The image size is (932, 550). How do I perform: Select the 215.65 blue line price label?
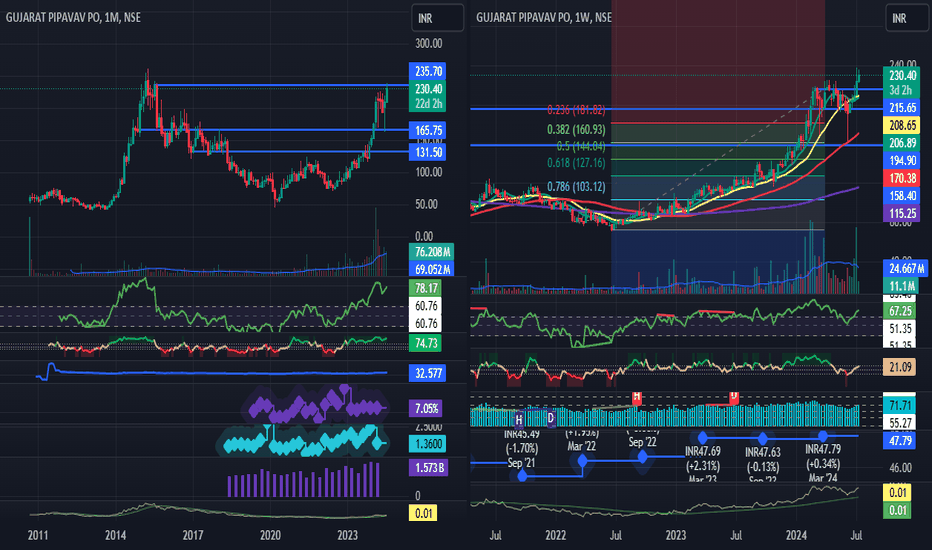coord(902,108)
